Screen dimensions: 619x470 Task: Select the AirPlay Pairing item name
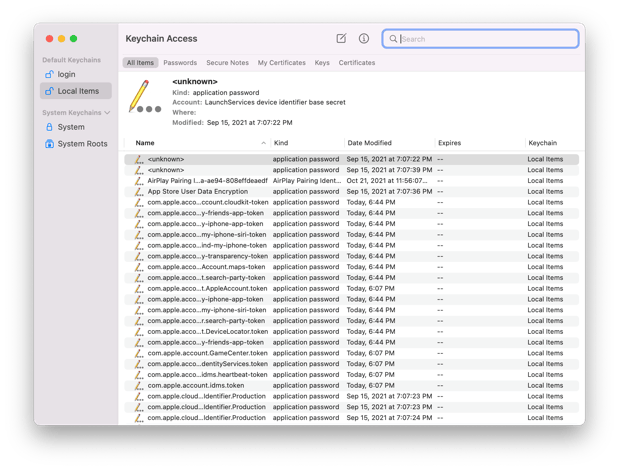(x=208, y=181)
